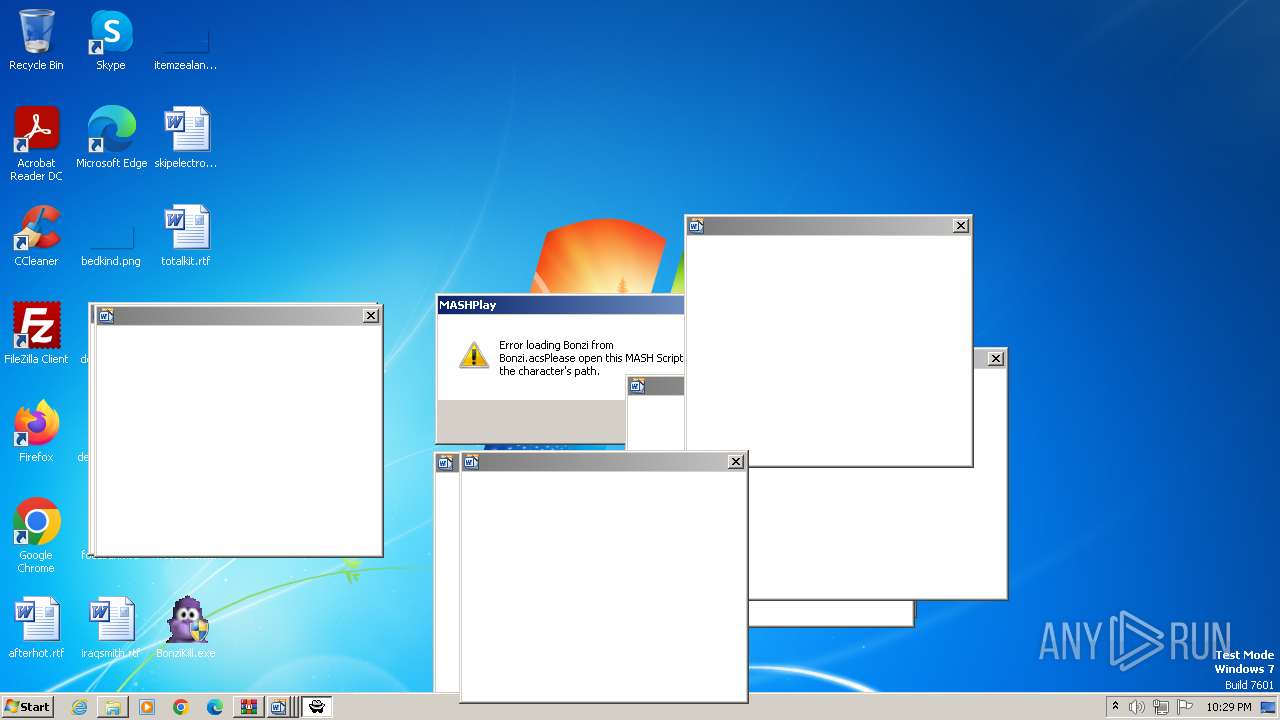Click Word icon in left blank window title
1280x720 pixels.
pyautogui.click(x=106, y=316)
